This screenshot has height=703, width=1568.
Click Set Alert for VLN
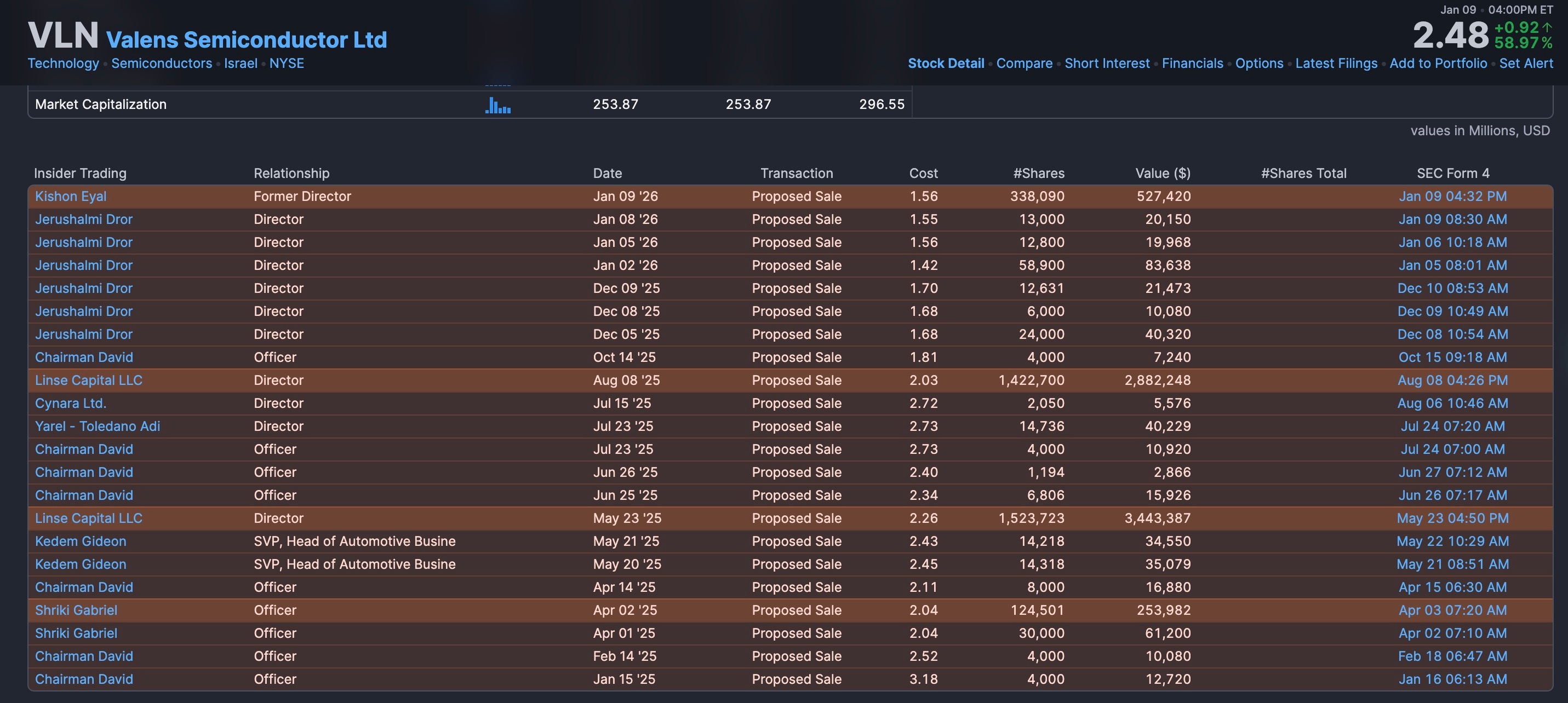1525,64
